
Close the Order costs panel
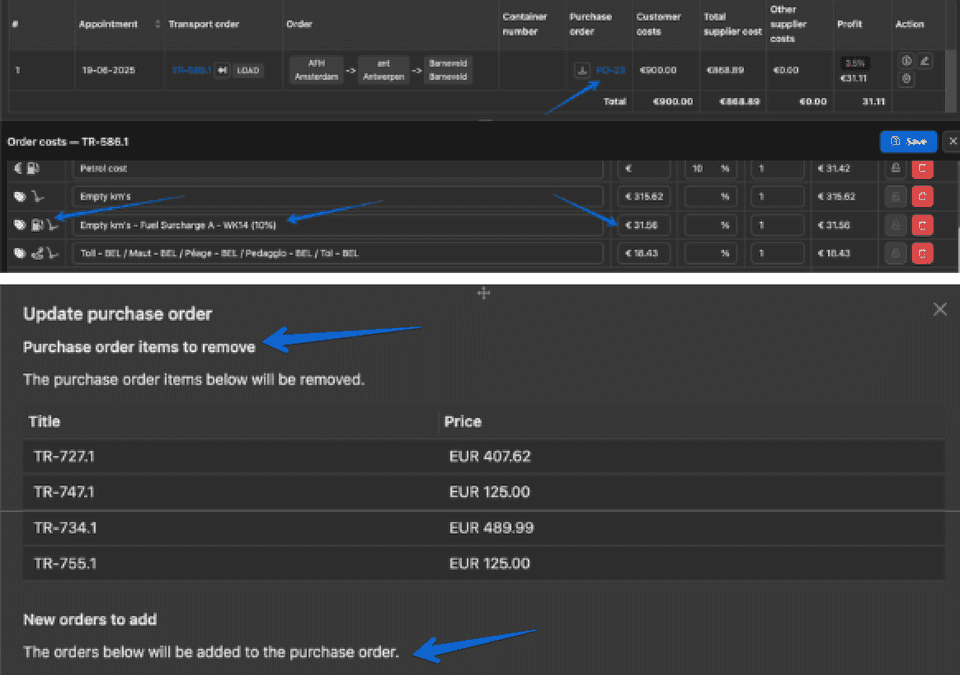click(952, 141)
